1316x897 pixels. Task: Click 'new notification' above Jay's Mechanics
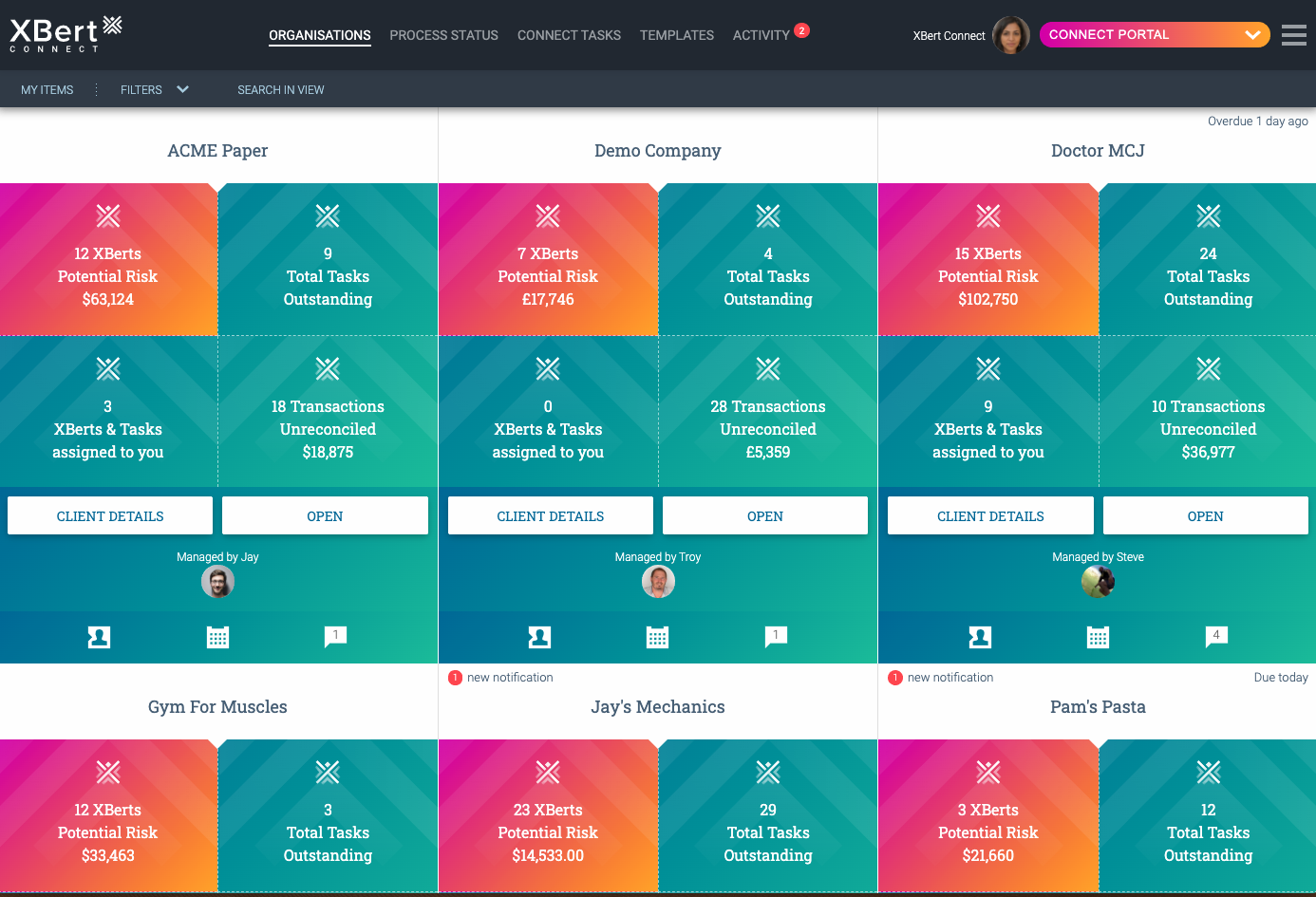[x=510, y=678]
